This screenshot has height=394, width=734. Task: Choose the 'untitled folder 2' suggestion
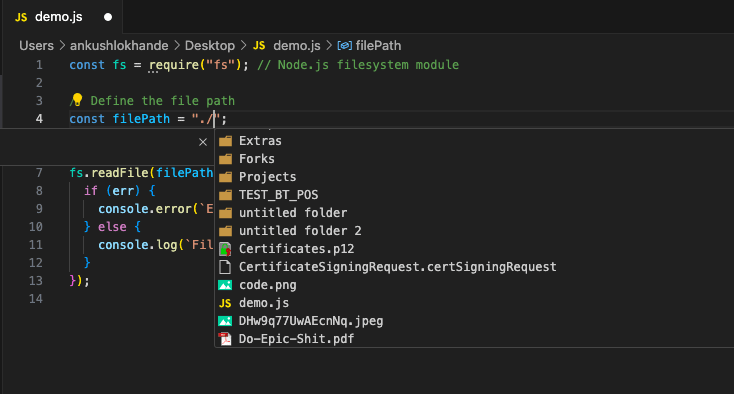click(x=474, y=231)
